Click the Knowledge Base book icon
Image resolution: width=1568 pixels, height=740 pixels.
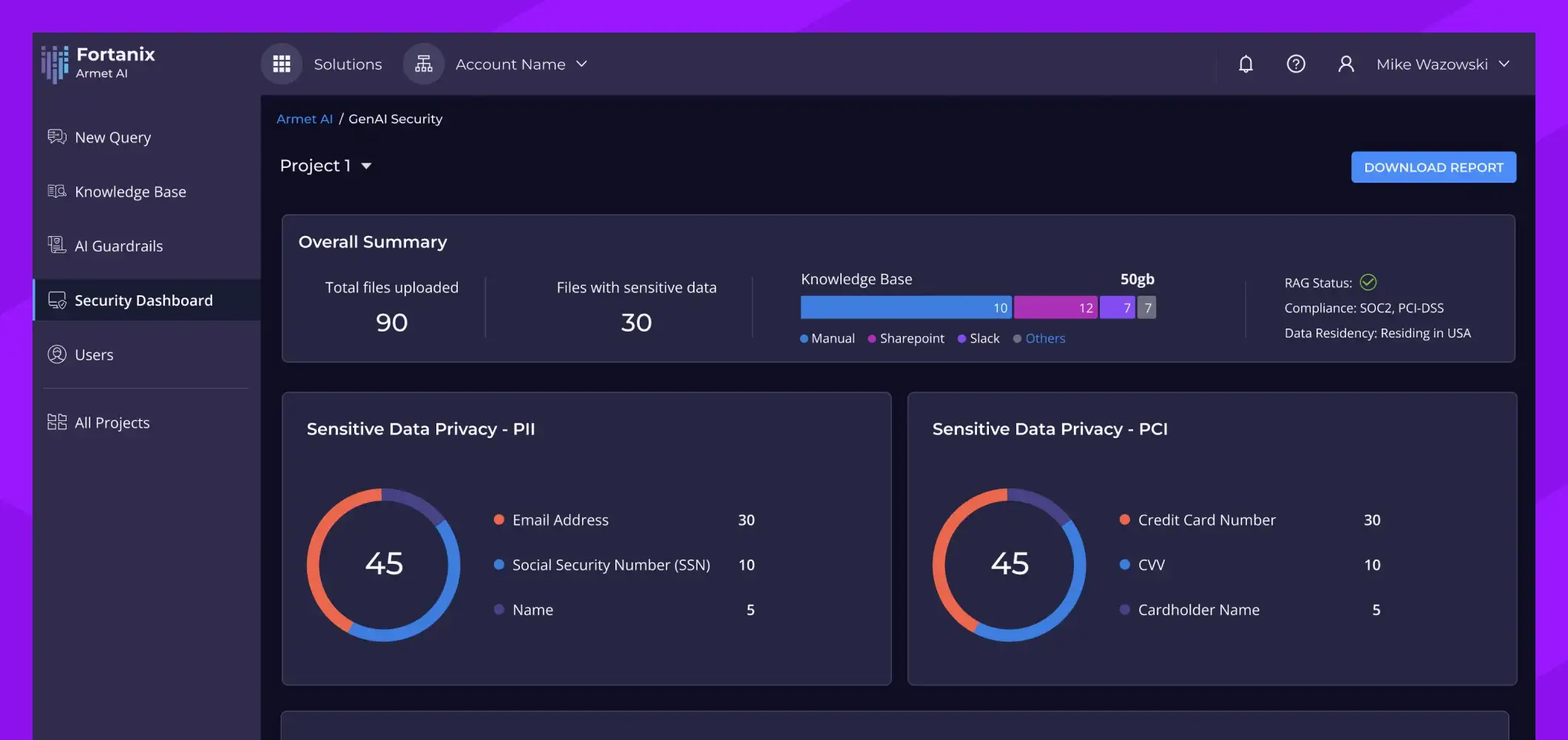tap(57, 192)
